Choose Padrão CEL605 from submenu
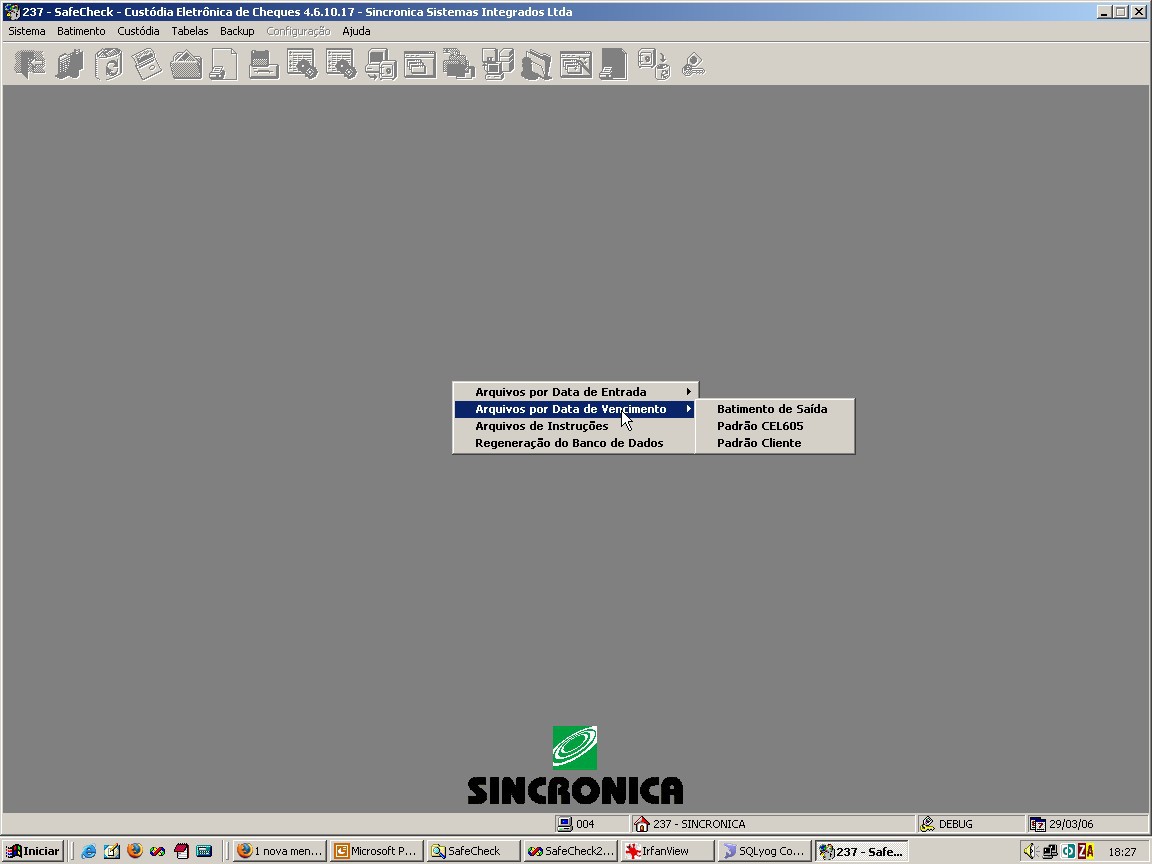This screenshot has height=864, width=1152. click(775, 425)
